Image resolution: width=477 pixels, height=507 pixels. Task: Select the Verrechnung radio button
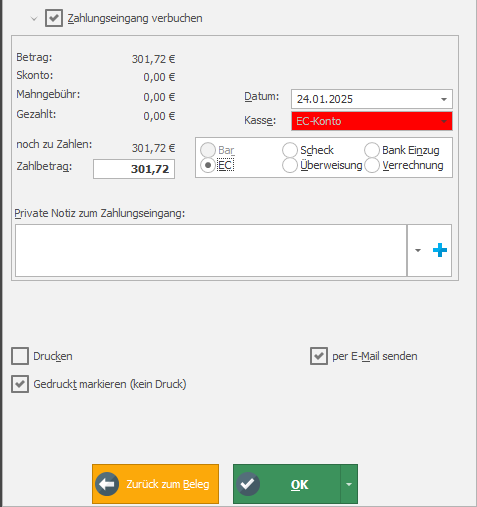pos(372,165)
